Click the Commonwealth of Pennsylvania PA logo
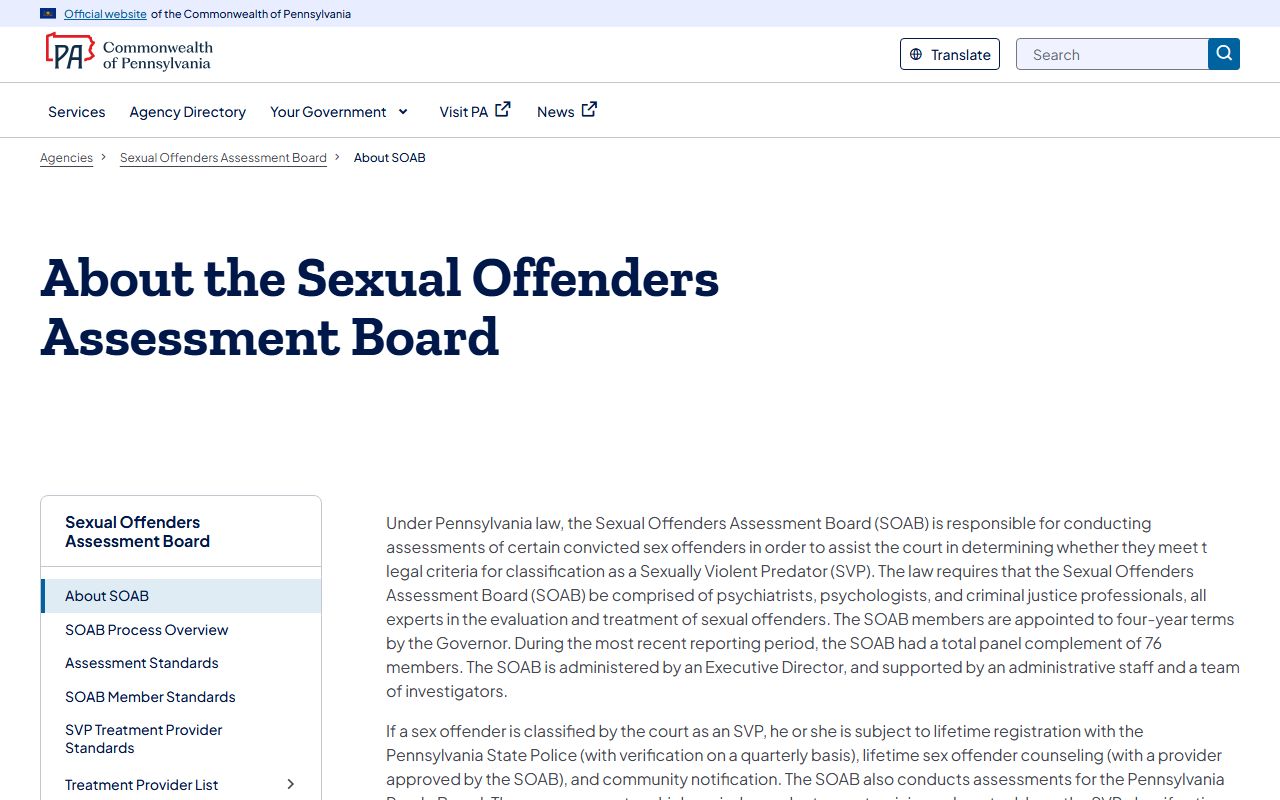Viewport: 1280px width, 800px height. (70, 52)
